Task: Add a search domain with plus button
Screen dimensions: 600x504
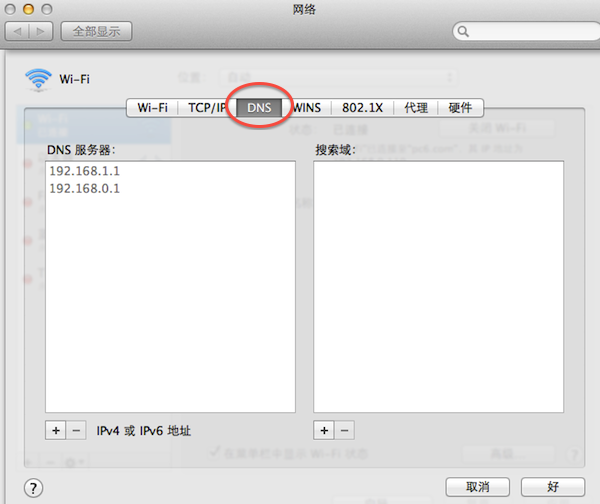Action: point(324,431)
